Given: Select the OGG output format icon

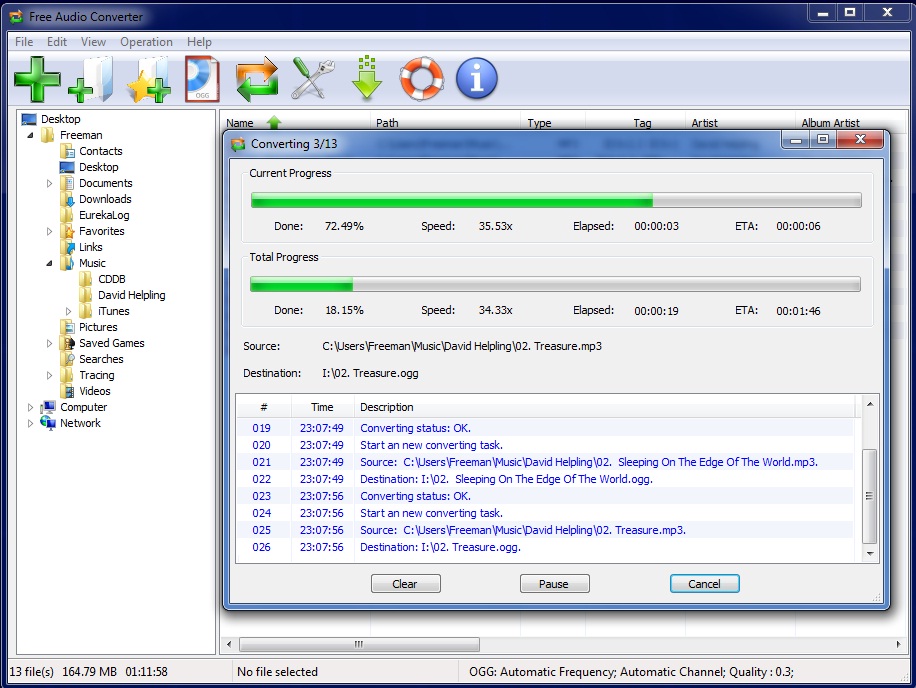Looking at the screenshot, I should (x=203, y=79).
